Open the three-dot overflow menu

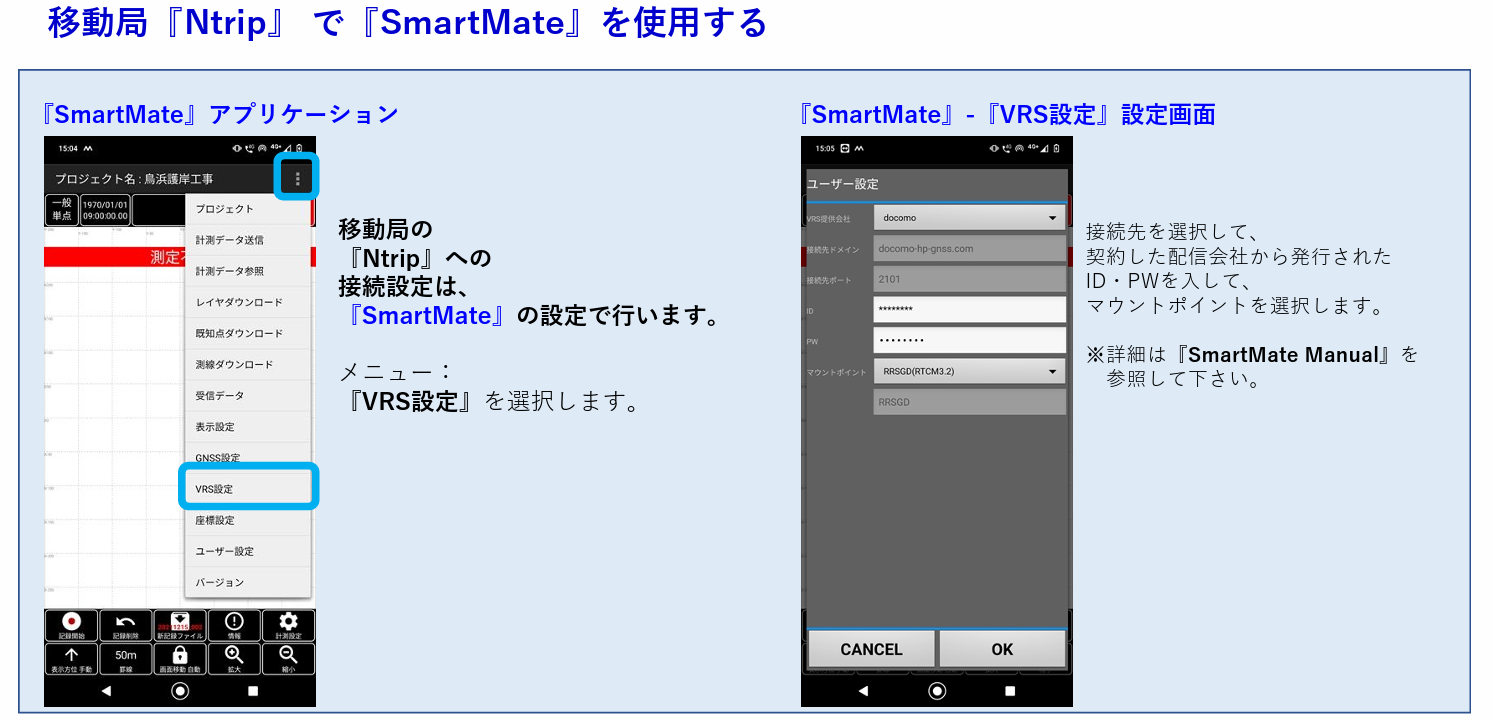[297, 179]
